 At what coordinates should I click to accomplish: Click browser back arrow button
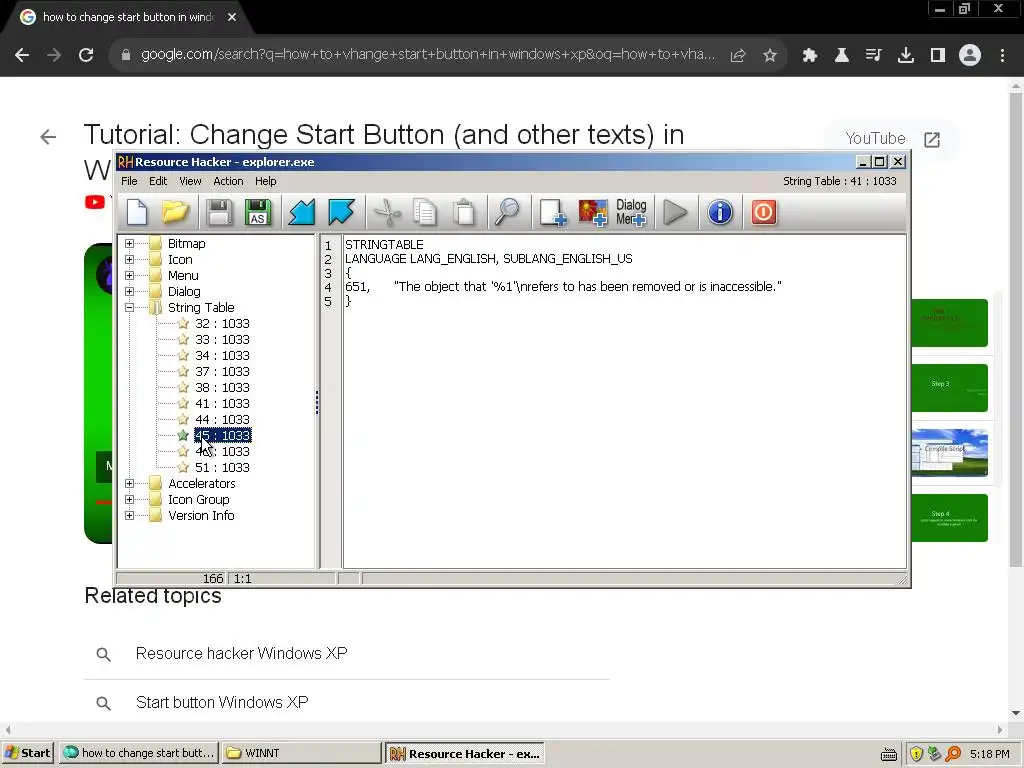click(x=22, y=55)
